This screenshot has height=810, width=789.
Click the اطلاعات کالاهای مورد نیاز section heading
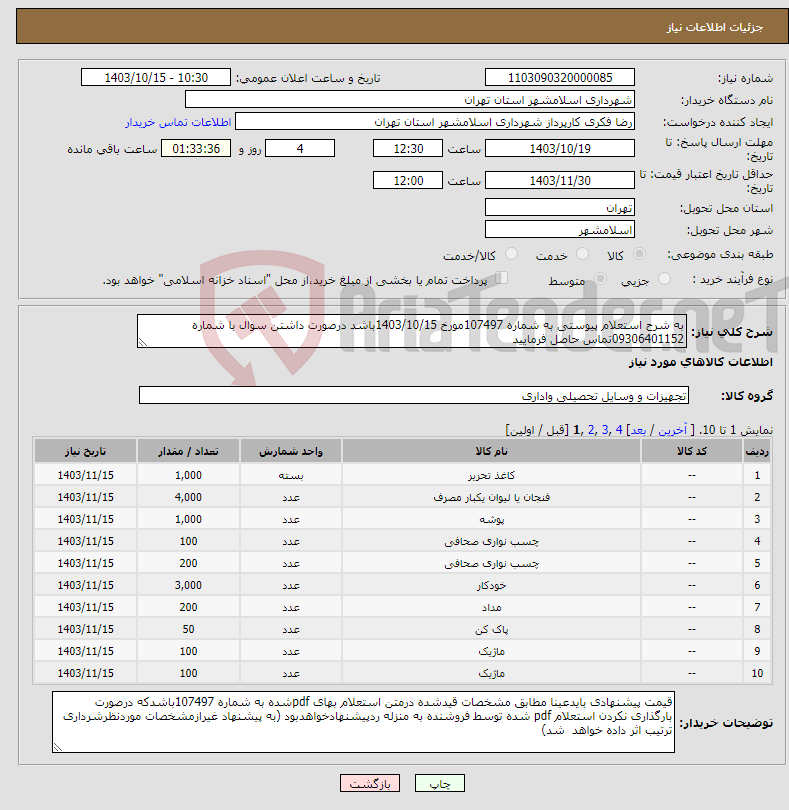(701, 362)
